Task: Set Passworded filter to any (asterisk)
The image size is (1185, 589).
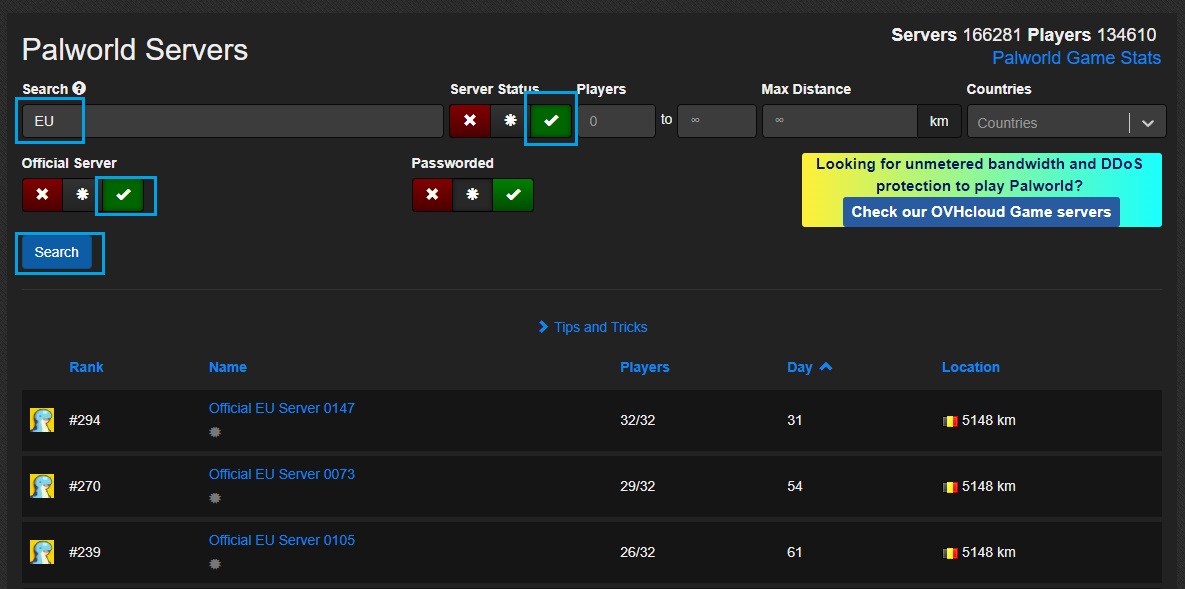Action: pos(472,195)
